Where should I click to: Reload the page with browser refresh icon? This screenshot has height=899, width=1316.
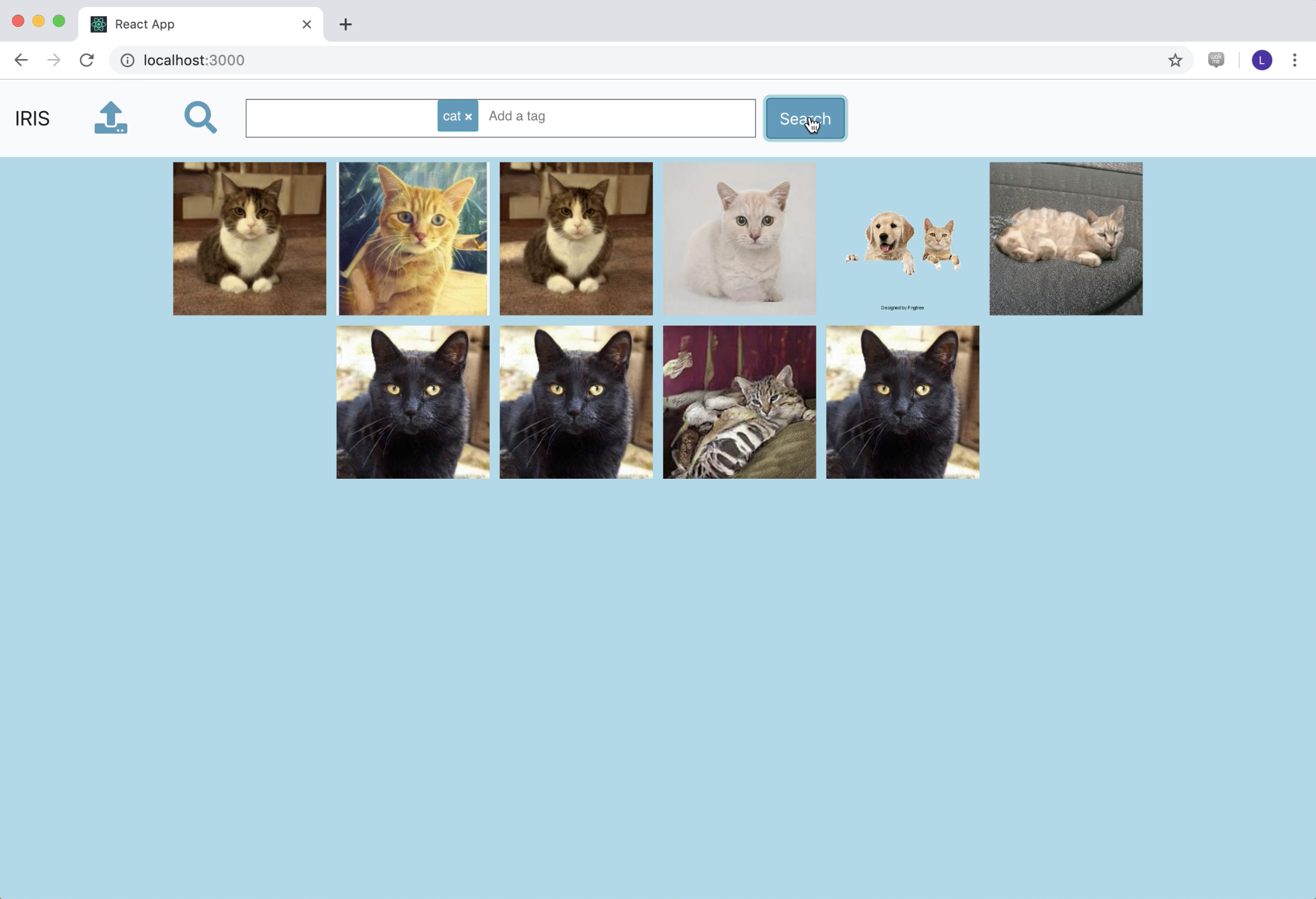[86, 60]
